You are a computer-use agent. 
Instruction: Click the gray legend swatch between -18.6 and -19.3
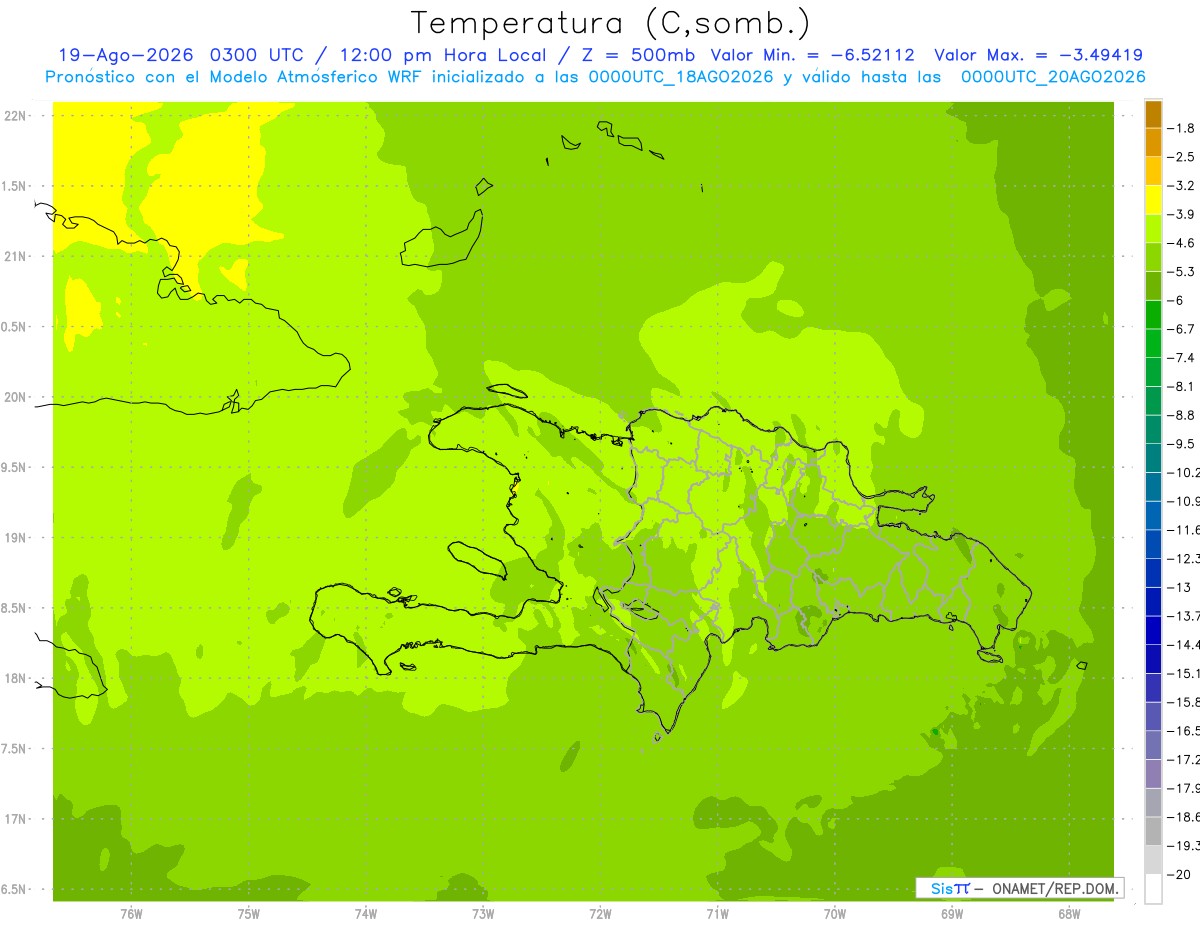[1153, 831]
